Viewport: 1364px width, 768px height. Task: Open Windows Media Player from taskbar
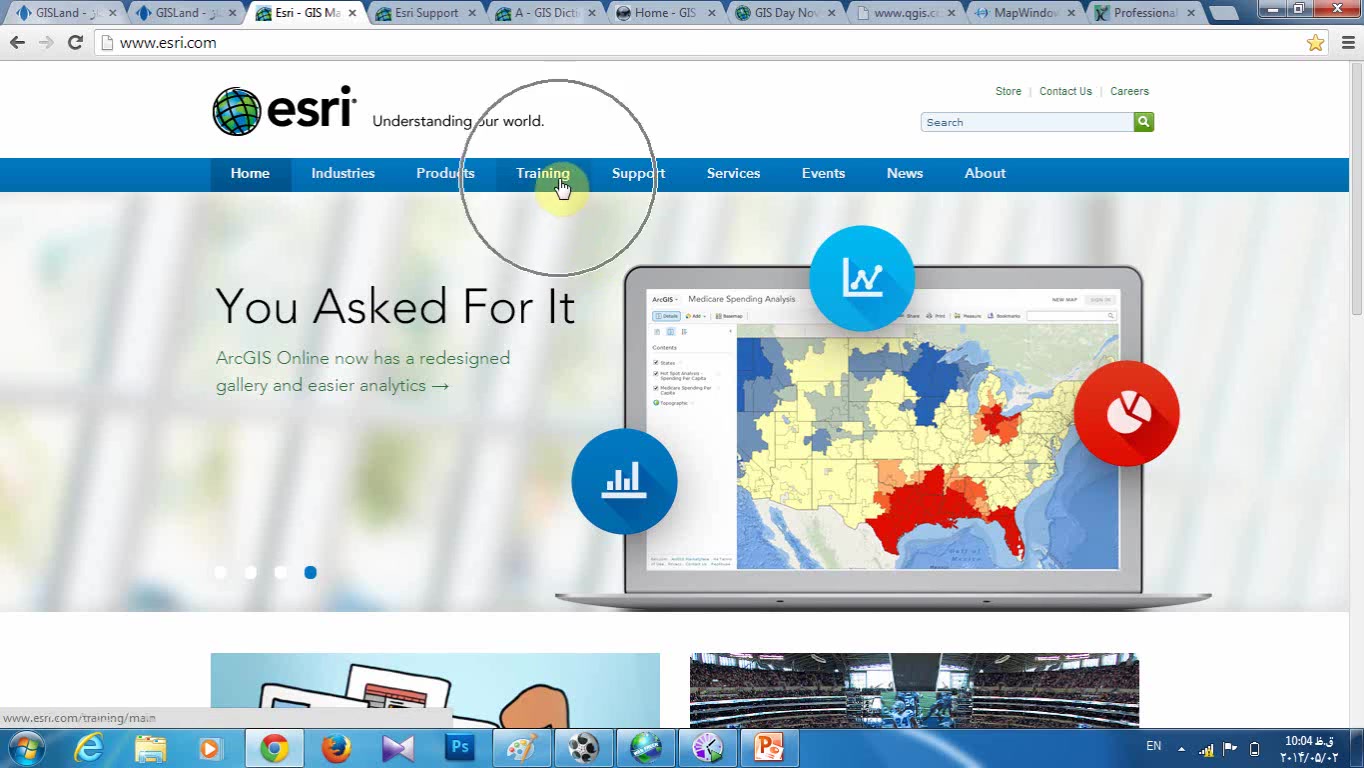tap(210, 748)
